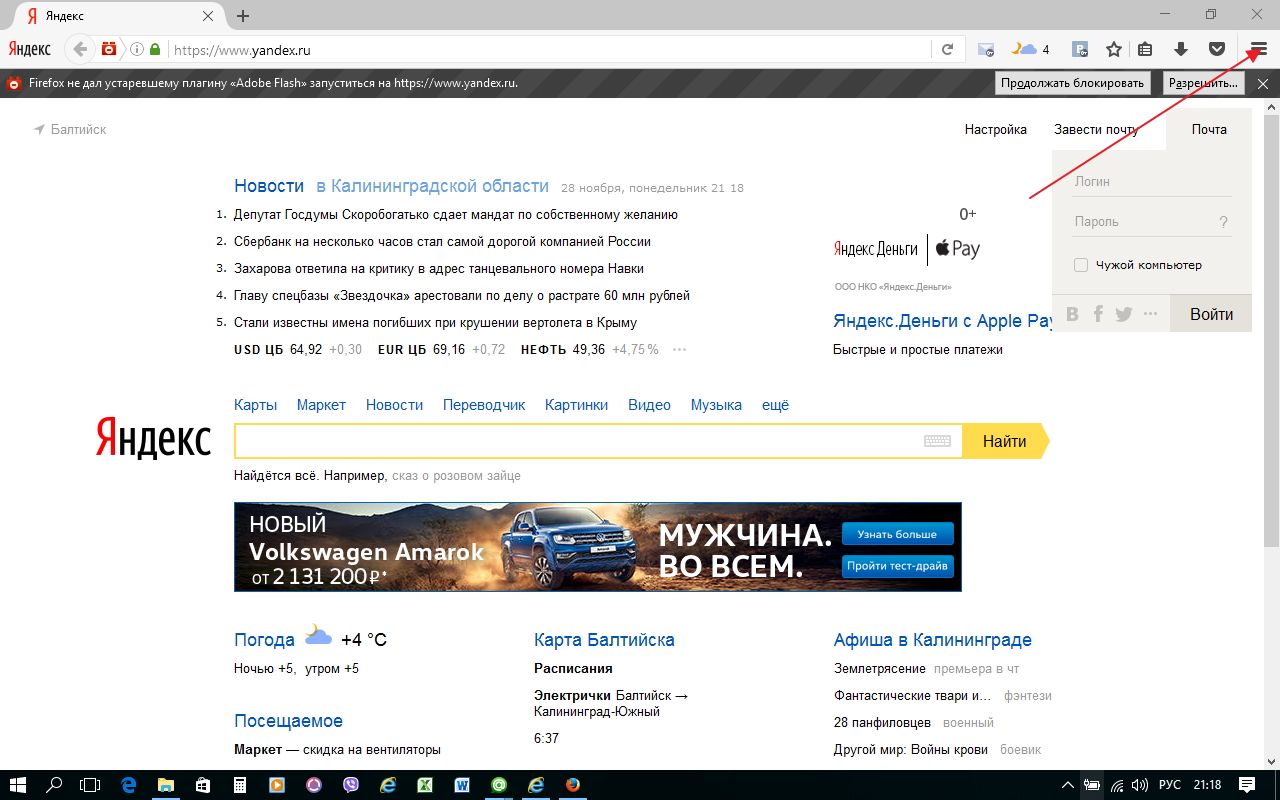Open the Посещаемое section link

pyautogui.click(x=288, y=721)
